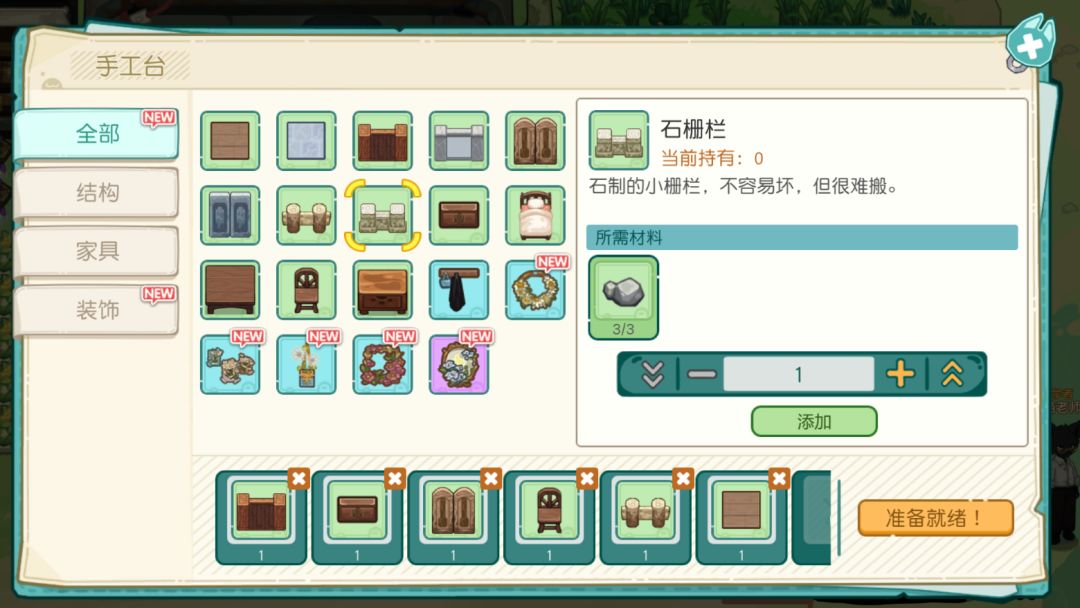The height and width of the screenshot is (608, 1080).
Task: Increase craft quantity with plus button
Action: click(900, 374)
